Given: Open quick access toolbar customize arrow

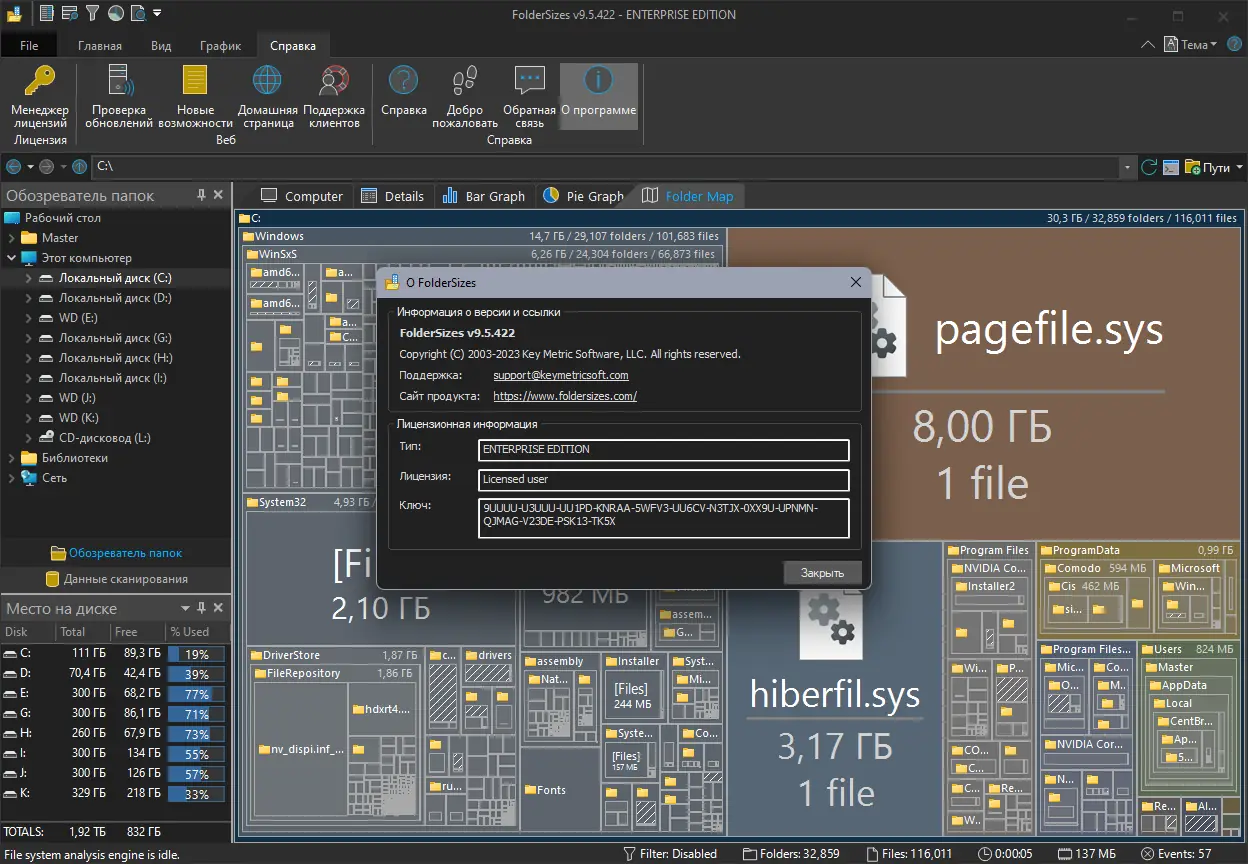Looking at the screenshot, I should (158, 14).
